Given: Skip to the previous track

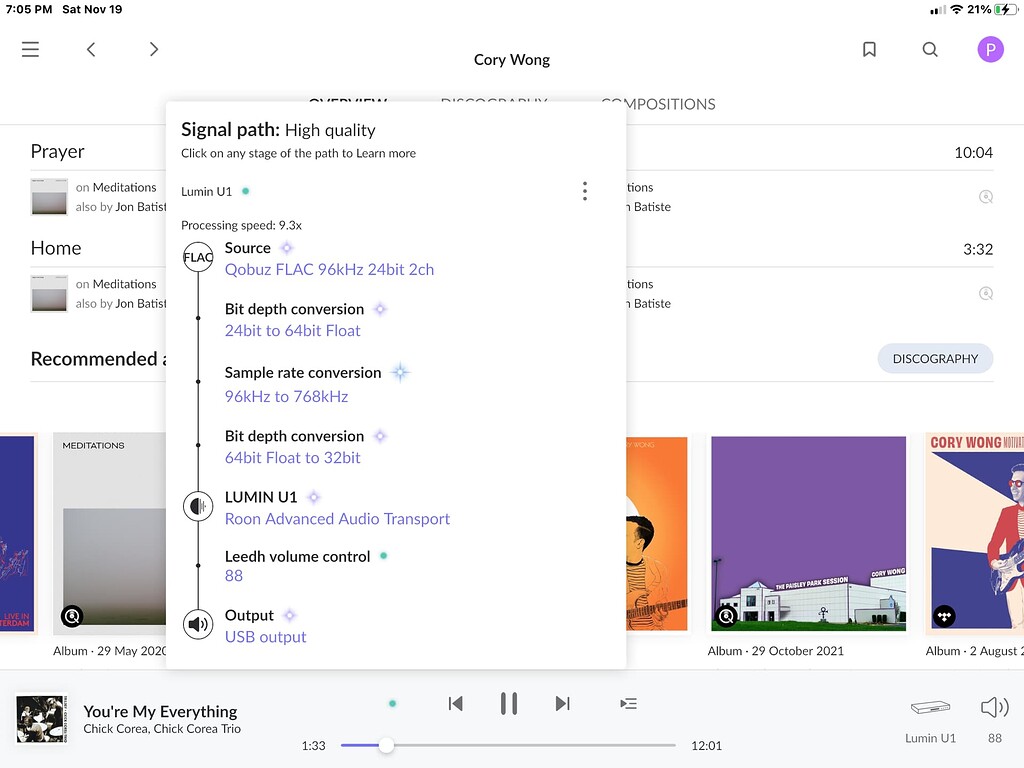Looking at the screenshot, I should [455, 703].
